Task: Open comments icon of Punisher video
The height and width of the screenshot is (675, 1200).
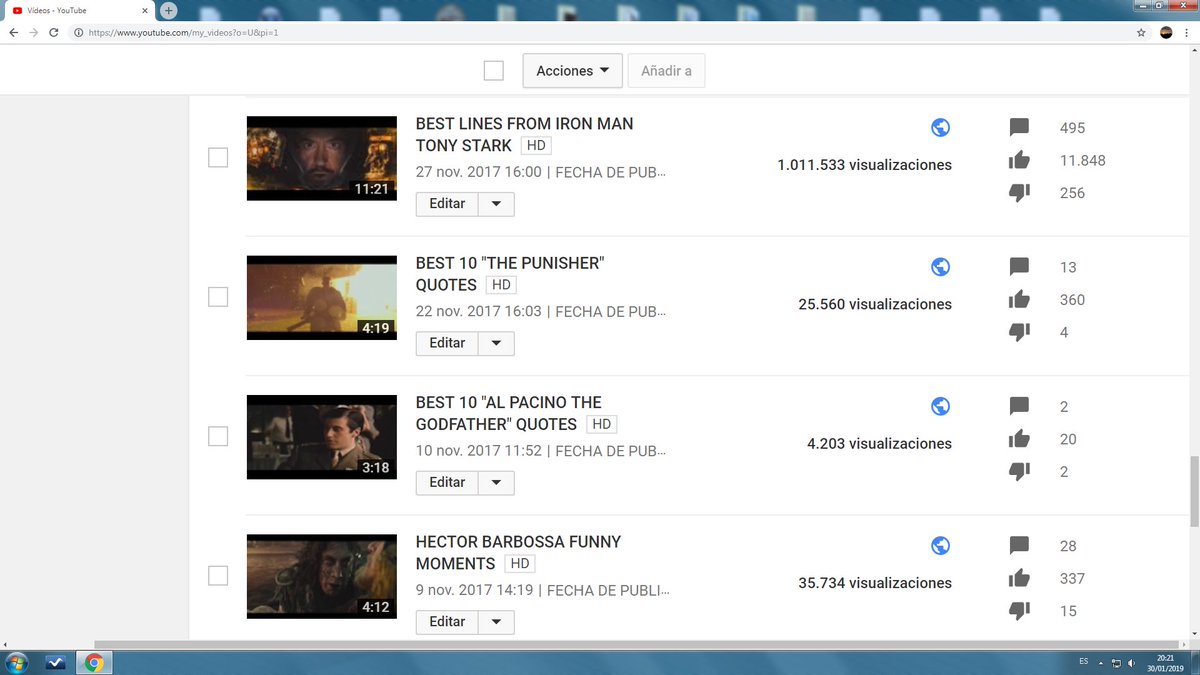Action: pyautogui.click(x=1019, y=267)
